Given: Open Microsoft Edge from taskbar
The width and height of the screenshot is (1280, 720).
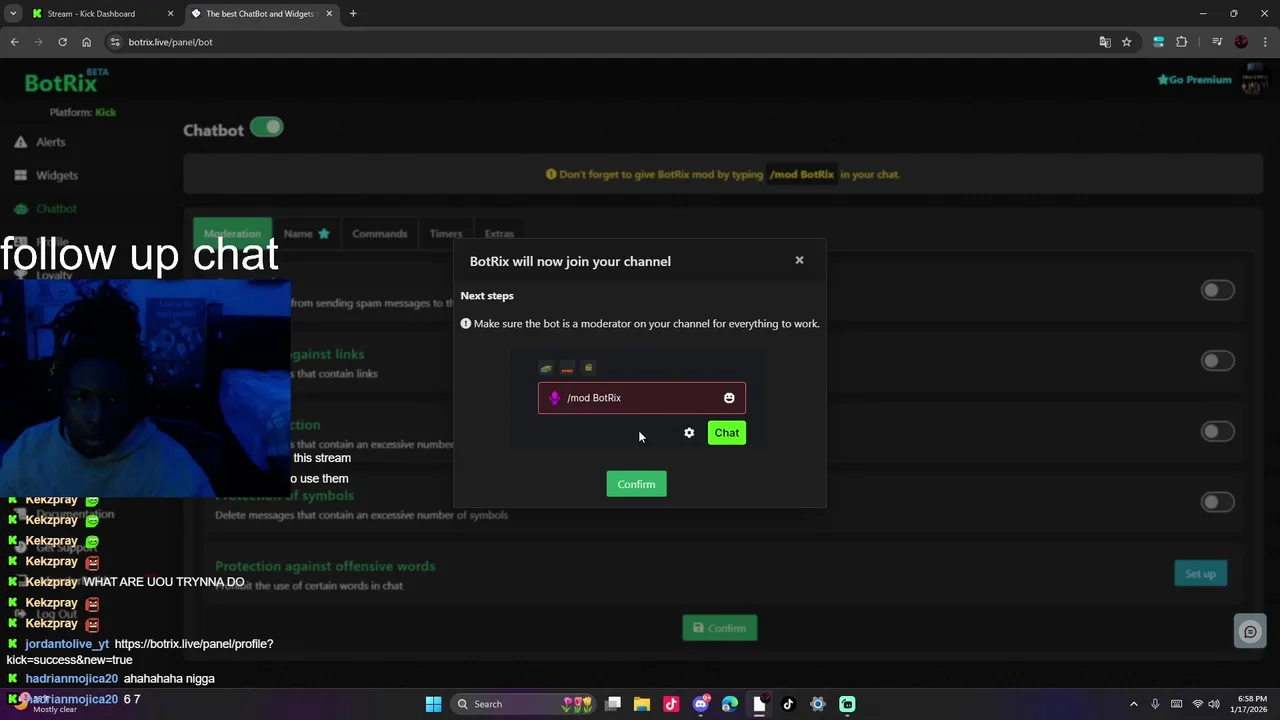Looking at the screenshot, I should tap(730, 704).
